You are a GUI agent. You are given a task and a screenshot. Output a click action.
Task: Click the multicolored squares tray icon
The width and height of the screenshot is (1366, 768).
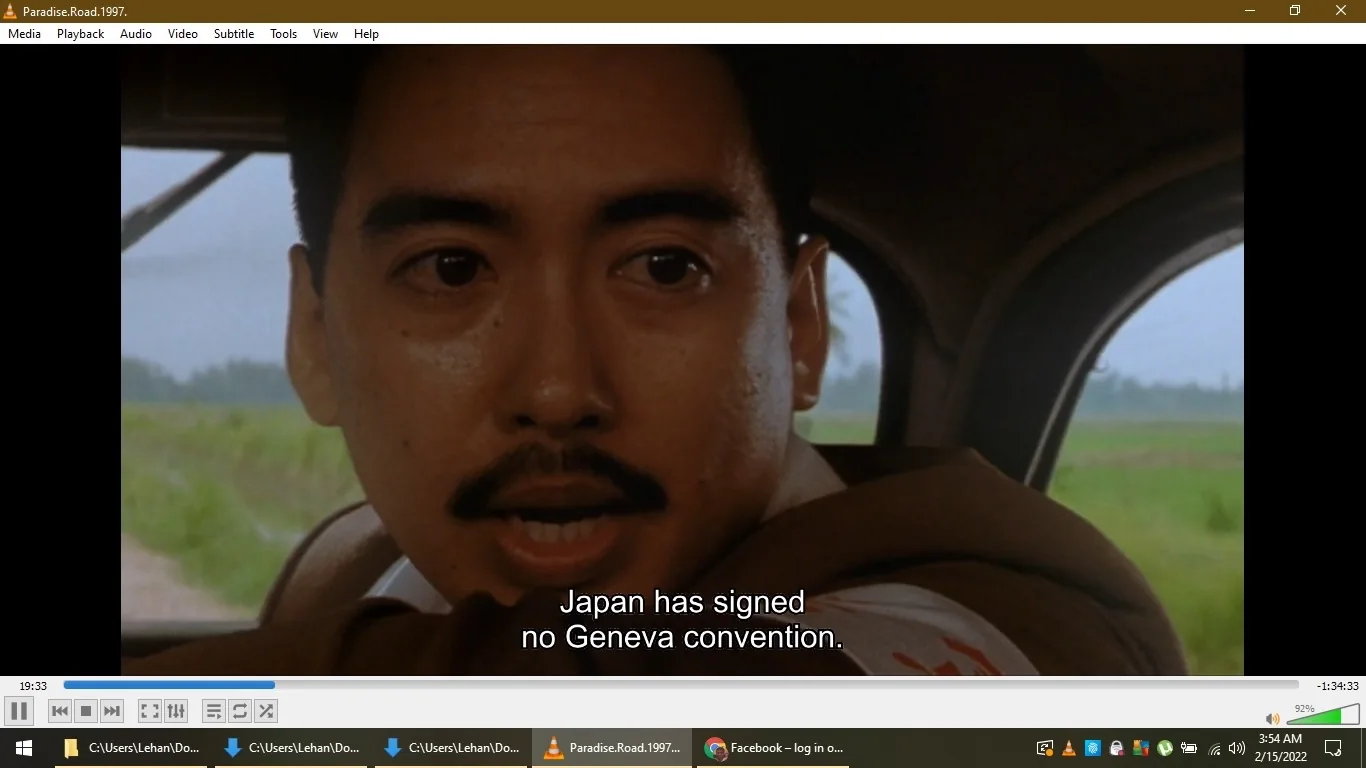[x=1141, y=748]
